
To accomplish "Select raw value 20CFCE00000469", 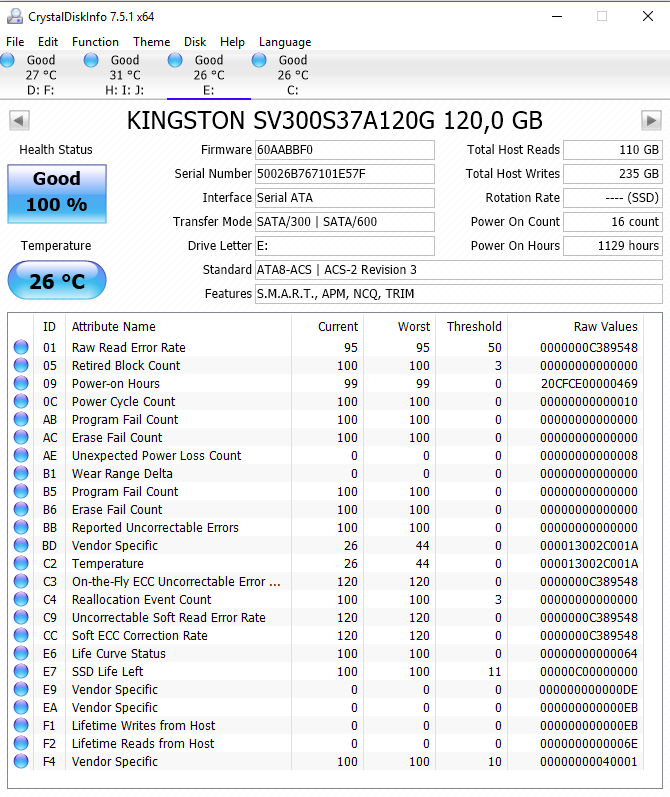I will 589,384.
